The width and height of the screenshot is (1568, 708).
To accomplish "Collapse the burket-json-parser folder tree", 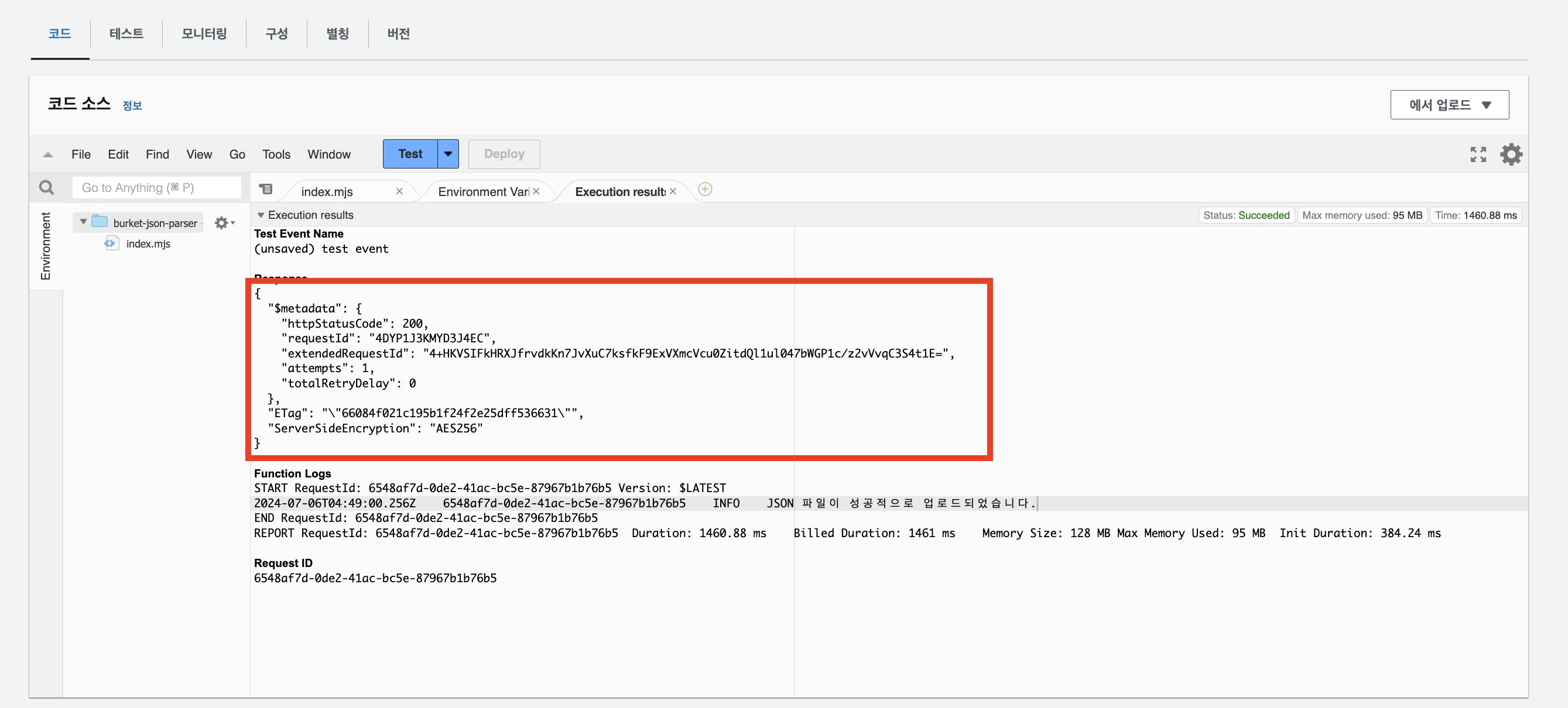I will [x=83, y=222].
